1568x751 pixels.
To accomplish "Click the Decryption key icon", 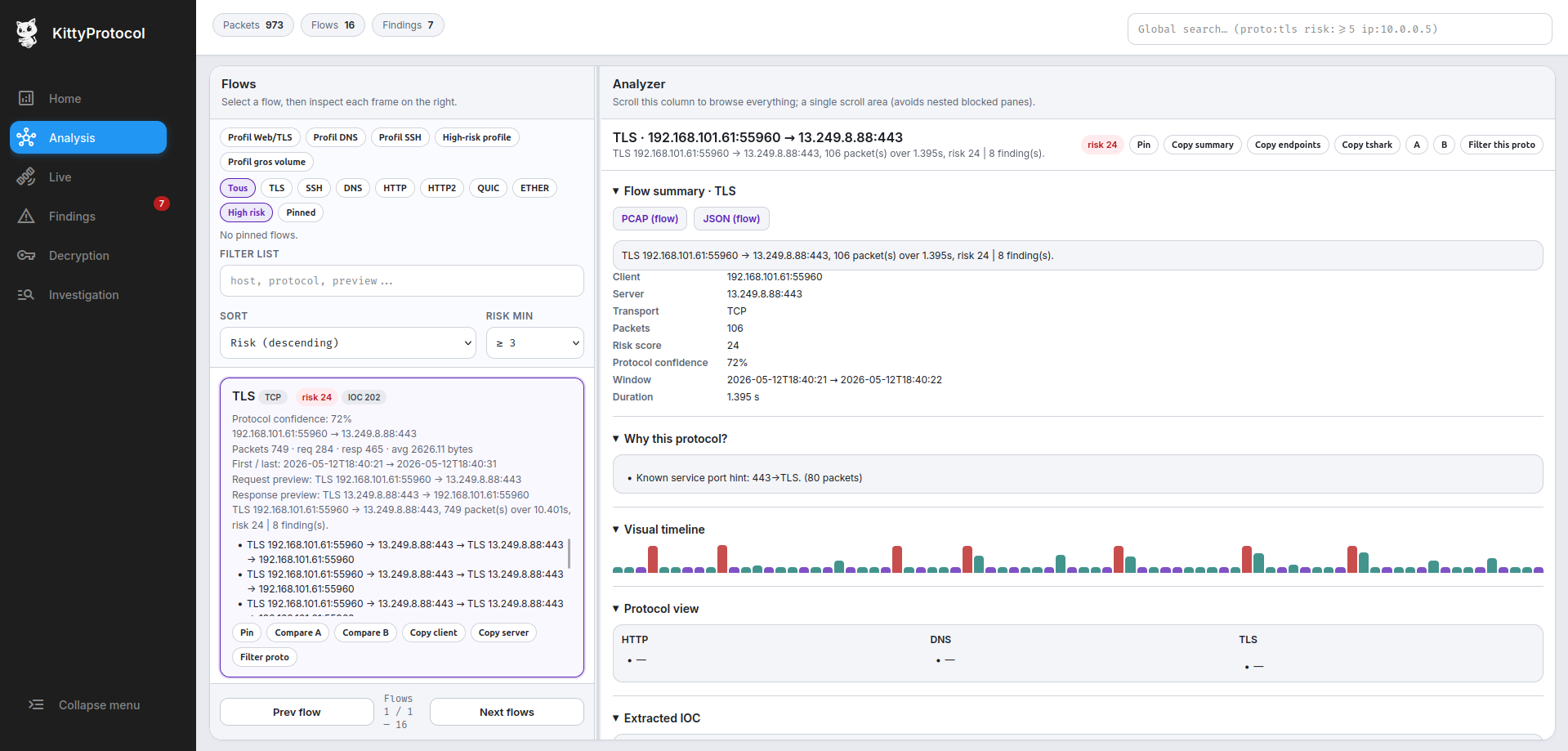I will (26, 256).
